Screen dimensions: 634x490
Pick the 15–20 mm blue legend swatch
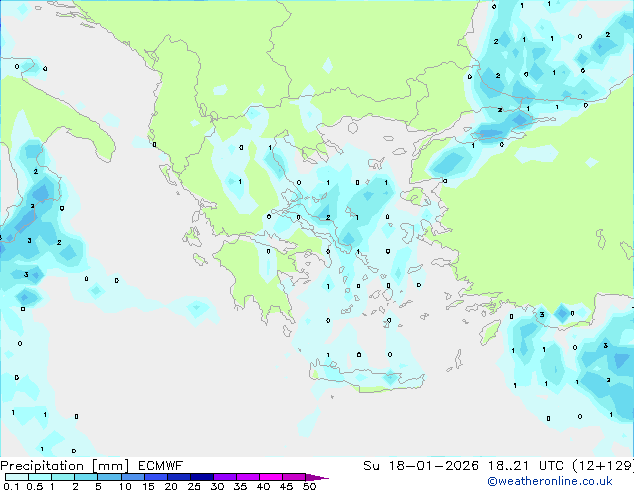(156, 477)
